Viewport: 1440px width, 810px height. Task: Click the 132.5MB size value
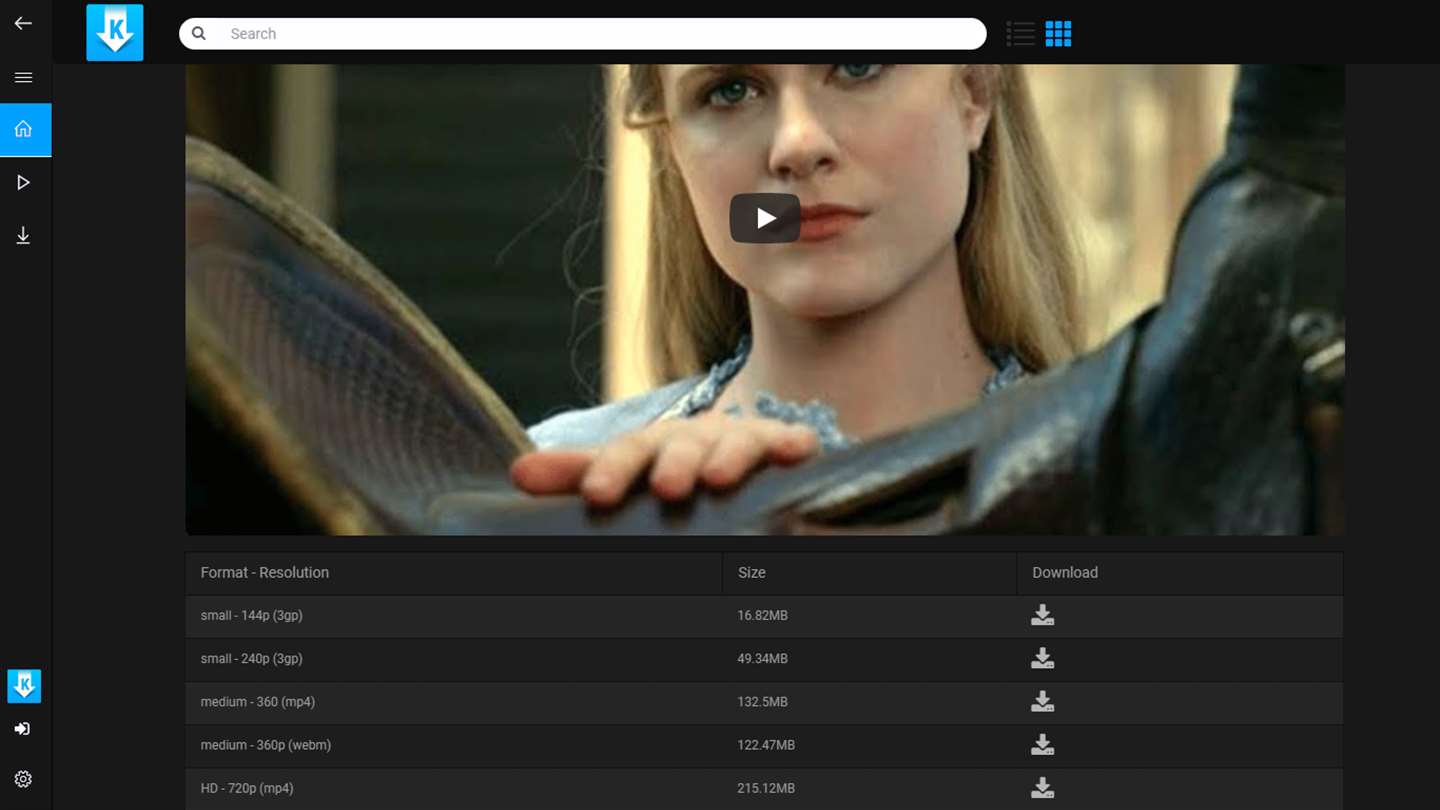762,702
